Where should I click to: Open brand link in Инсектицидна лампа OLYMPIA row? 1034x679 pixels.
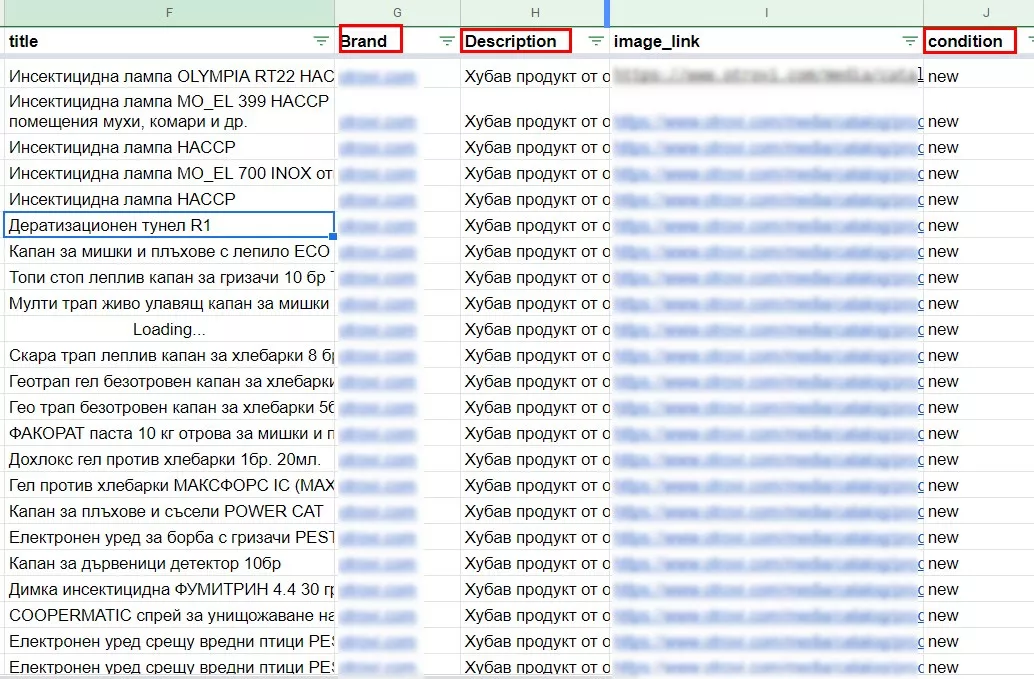377,77
